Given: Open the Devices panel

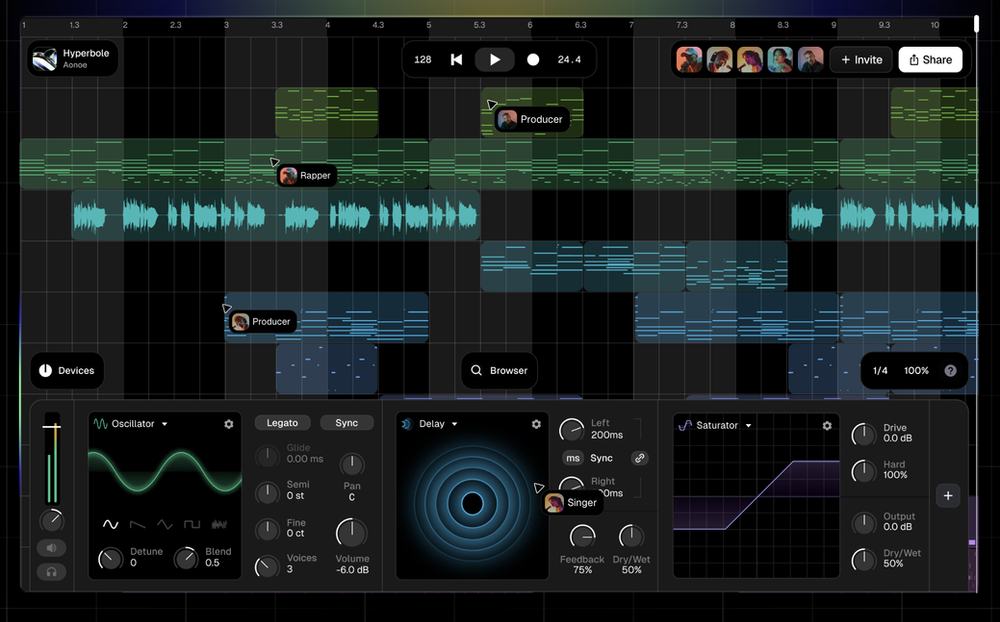Looking at the screenshot, I should tap(67, 371).
